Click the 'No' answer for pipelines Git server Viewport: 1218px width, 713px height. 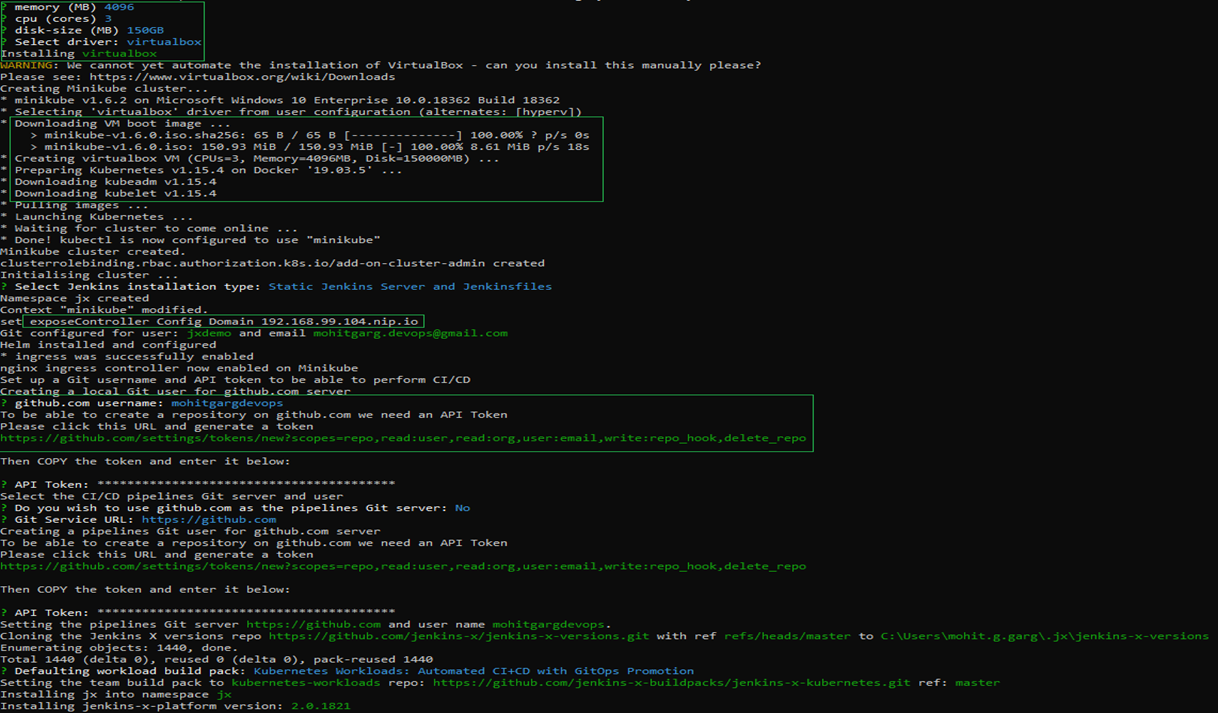coord(462,508)
